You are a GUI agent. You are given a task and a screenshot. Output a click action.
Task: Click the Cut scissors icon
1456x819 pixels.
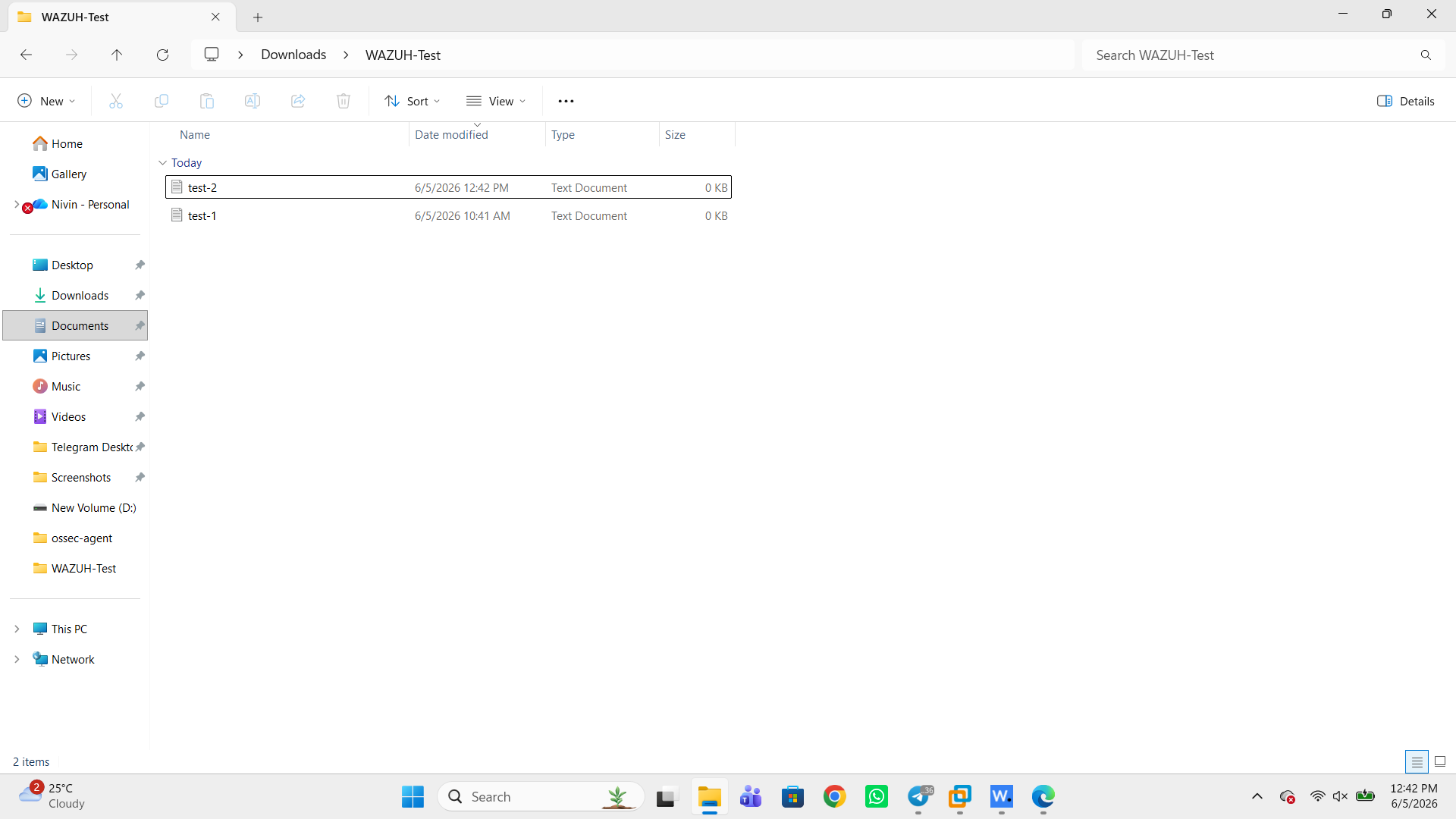pos(116,101)
